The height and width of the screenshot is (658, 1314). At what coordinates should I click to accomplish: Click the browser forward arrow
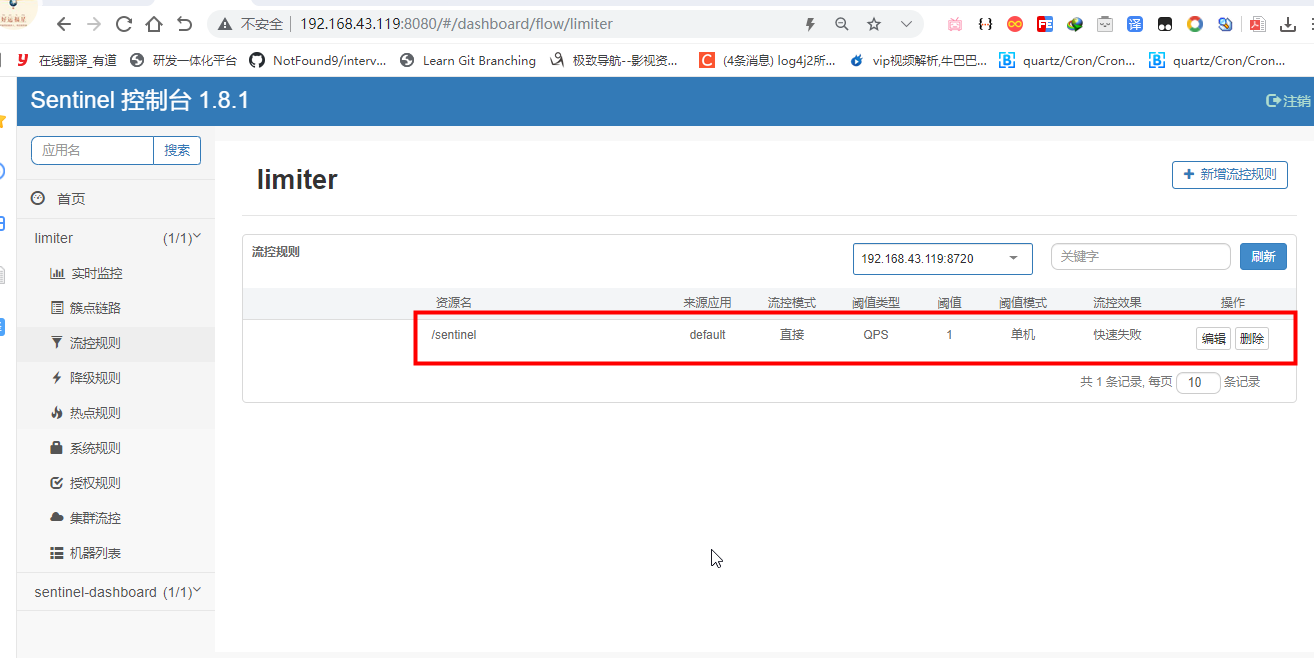coord(94,24)
